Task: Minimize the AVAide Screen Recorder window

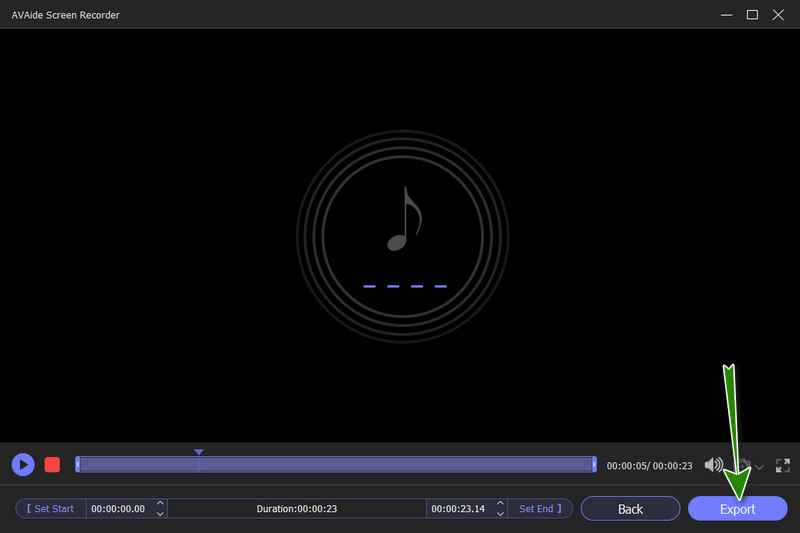Action: [727, 15]
